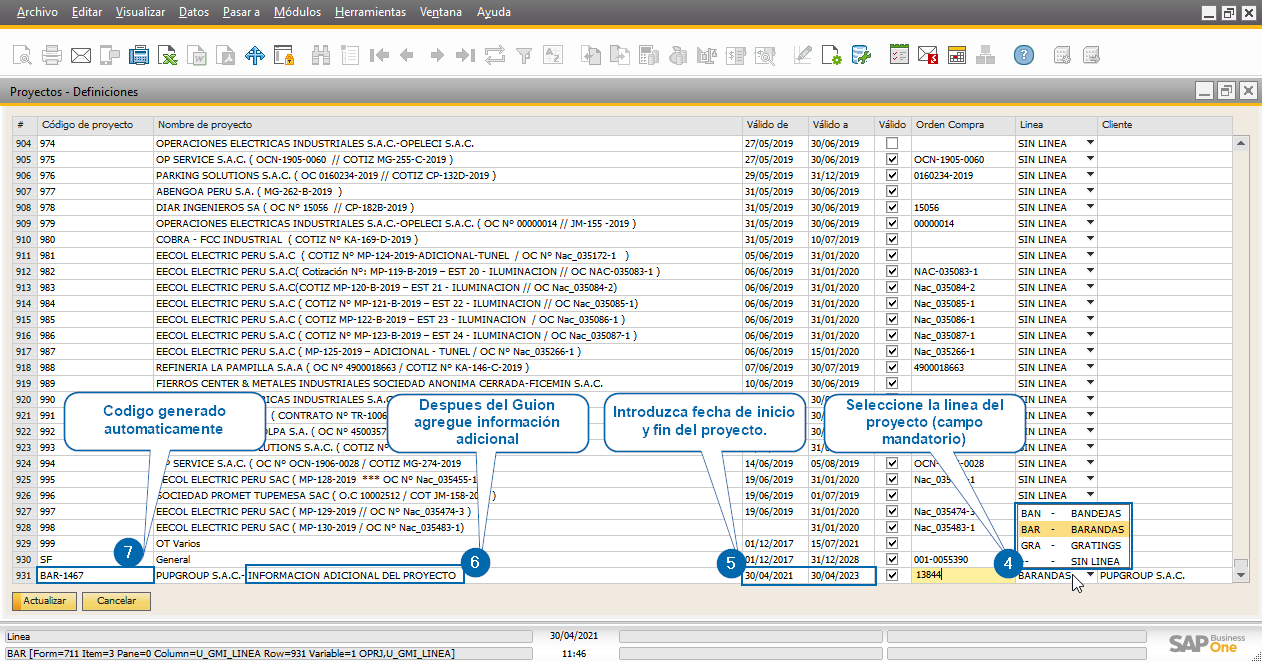This screenshot has width=1262, height=662.
Task: Go to the previous record arrow
Action: pyautogui.click(x=407, y=55)
